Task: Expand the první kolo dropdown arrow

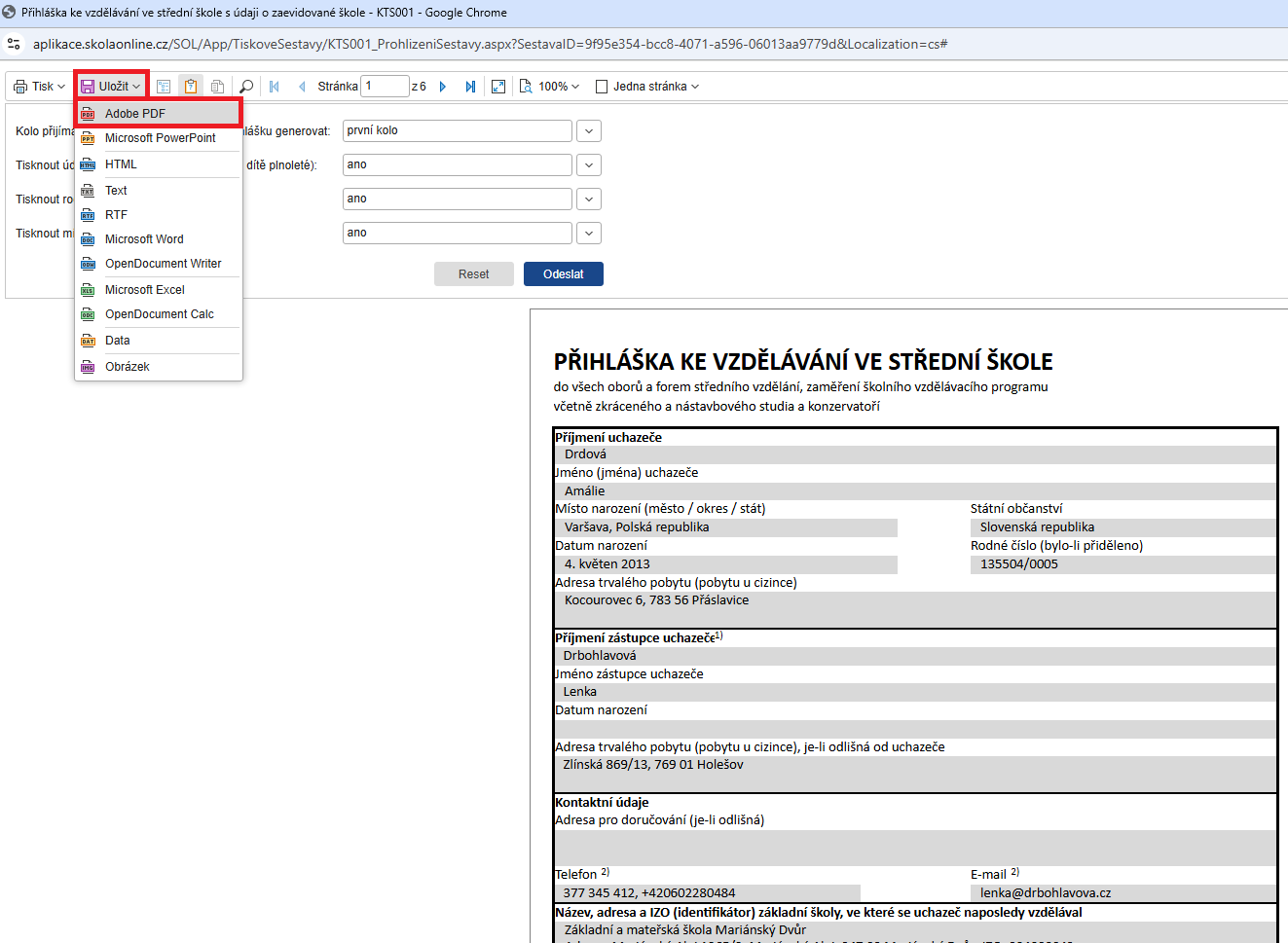Action: tap(588, 130)
